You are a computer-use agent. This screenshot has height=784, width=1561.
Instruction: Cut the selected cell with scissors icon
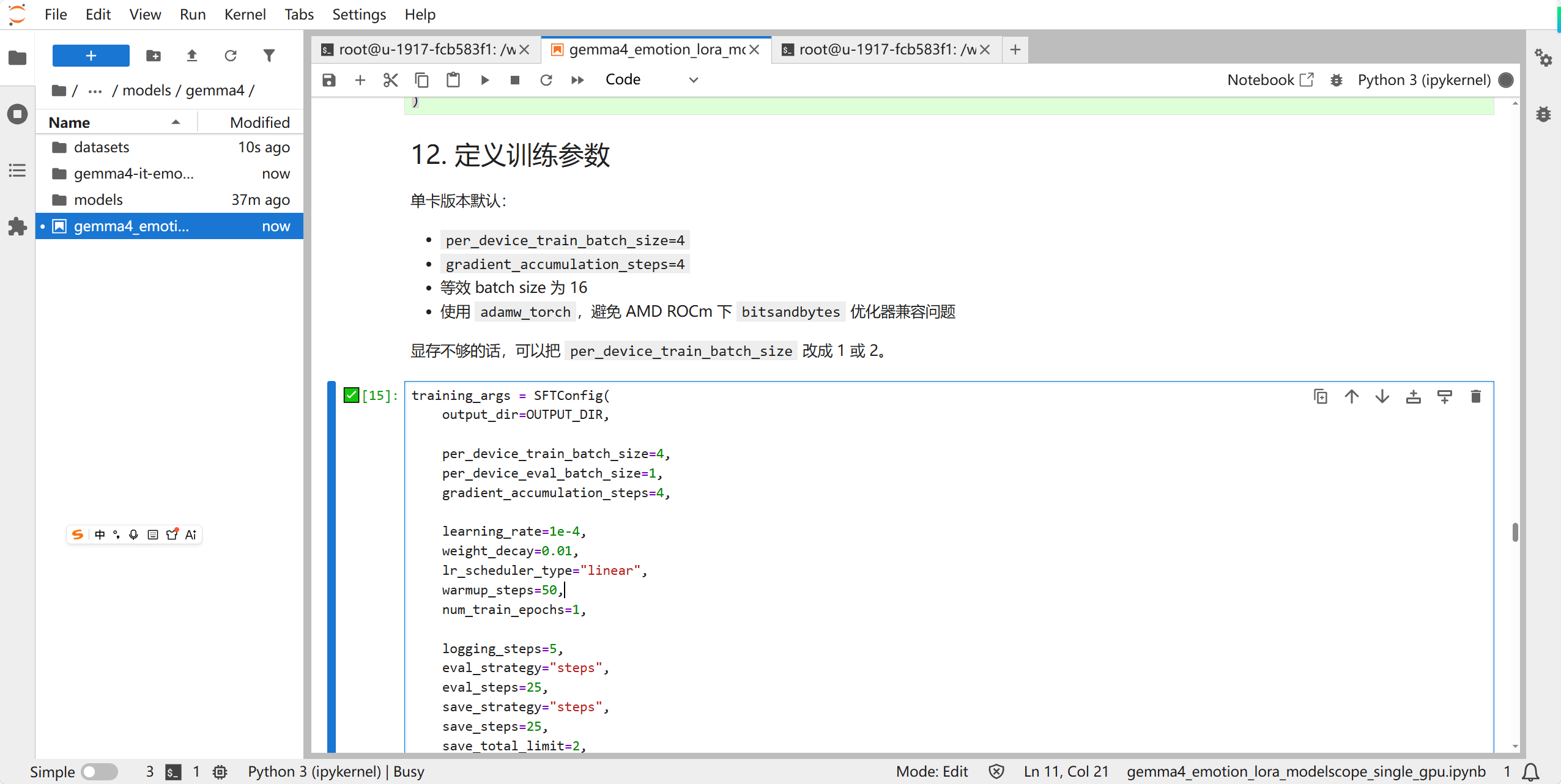coord(391,80)
